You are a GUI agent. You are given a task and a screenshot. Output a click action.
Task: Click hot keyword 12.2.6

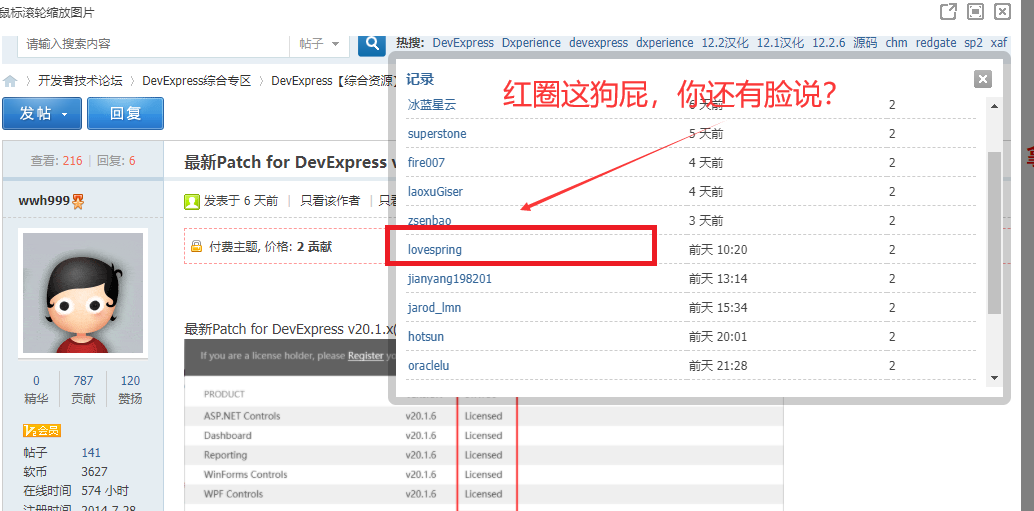click(x=828, y=43)
